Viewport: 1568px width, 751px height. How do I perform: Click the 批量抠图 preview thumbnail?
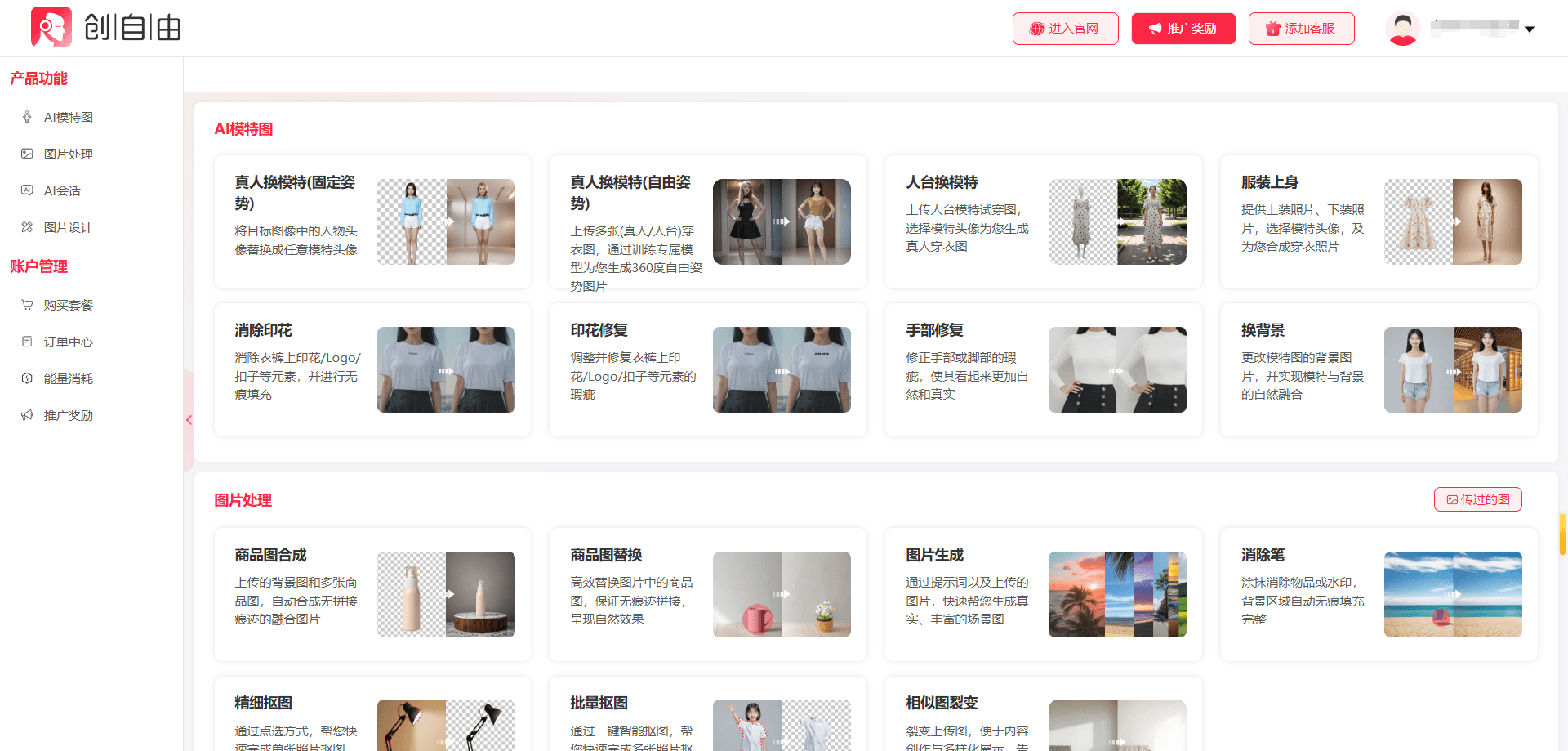pos(782,725)
